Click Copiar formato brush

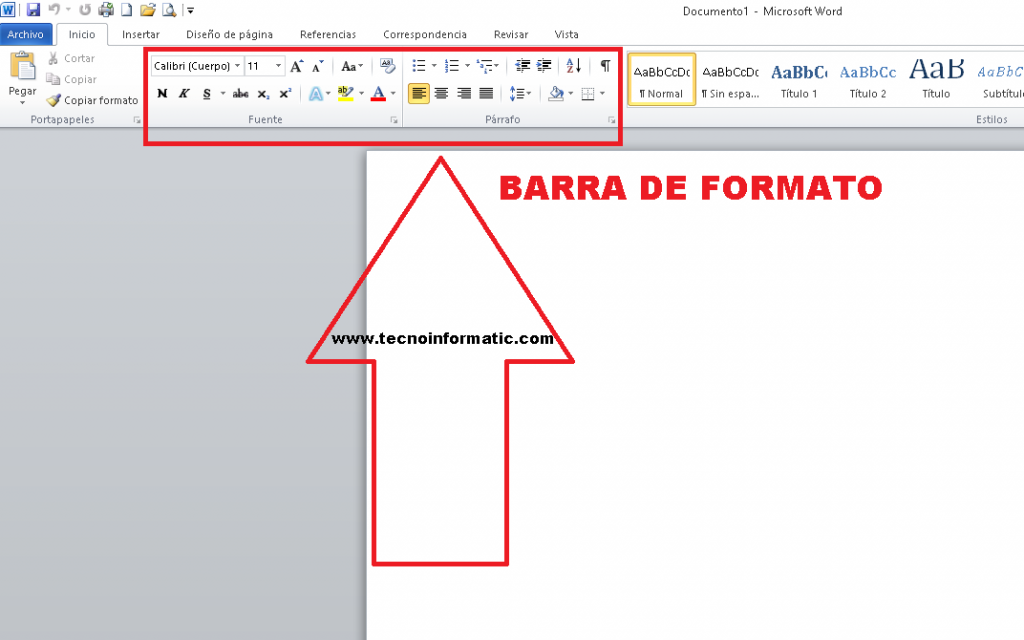92,100
